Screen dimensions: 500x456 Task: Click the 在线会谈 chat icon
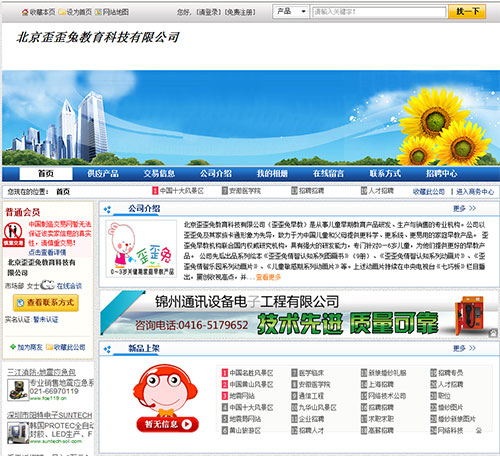(x=48, y=285)
